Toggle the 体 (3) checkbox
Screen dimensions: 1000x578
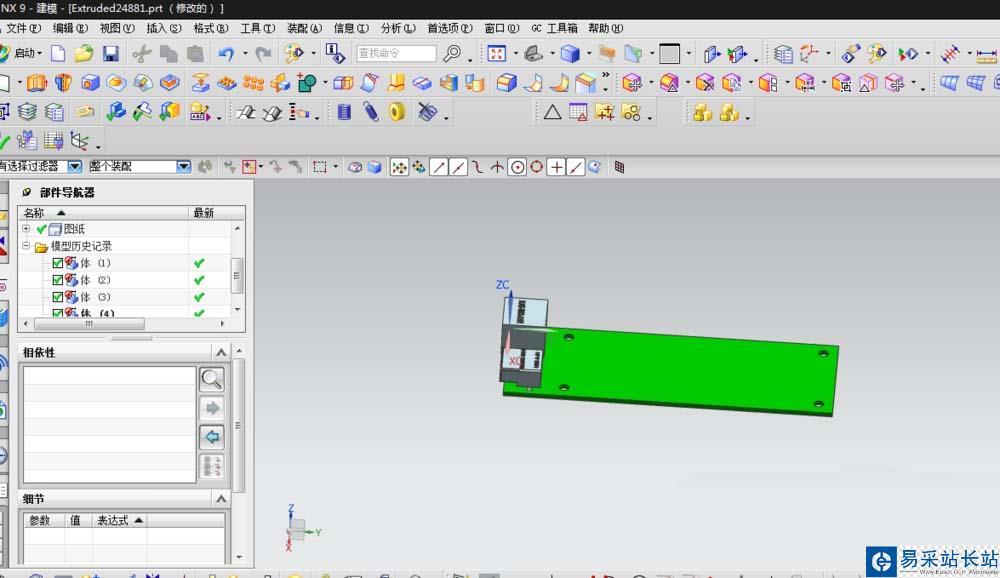pyautogui.click(x=58, y=297)
